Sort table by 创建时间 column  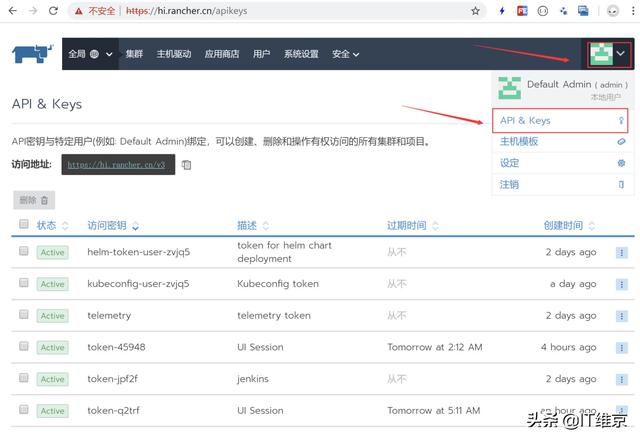[x=569, y=225]
